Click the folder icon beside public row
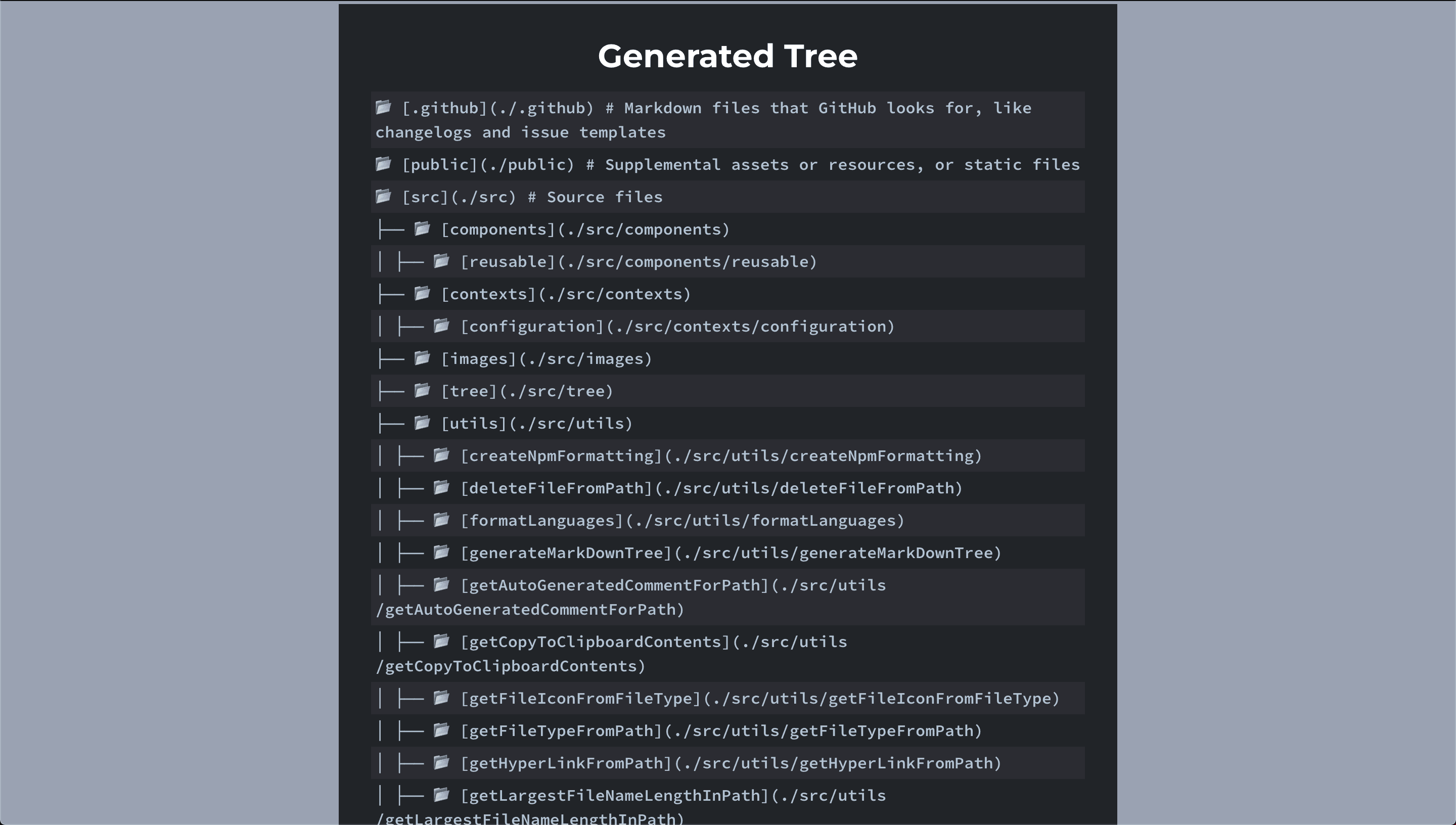1456x825 pixels. 384,164
